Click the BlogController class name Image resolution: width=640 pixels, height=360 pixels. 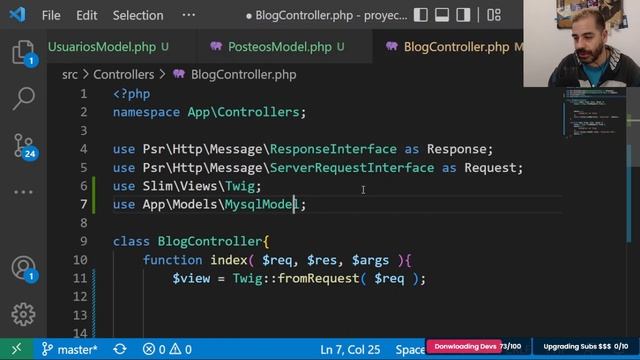click(210, 241)
